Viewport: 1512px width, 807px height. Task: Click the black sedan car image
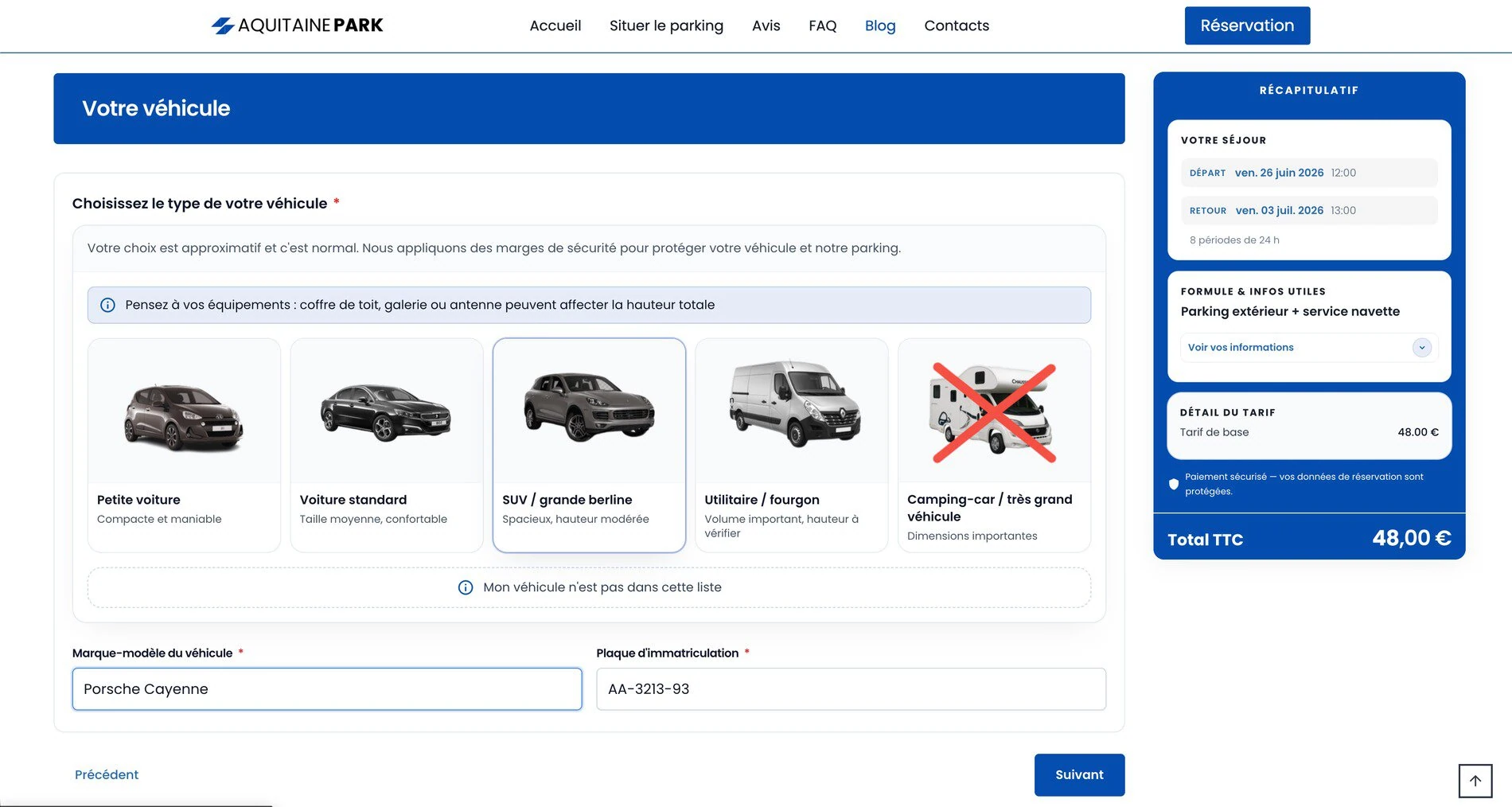coord(386,411)
